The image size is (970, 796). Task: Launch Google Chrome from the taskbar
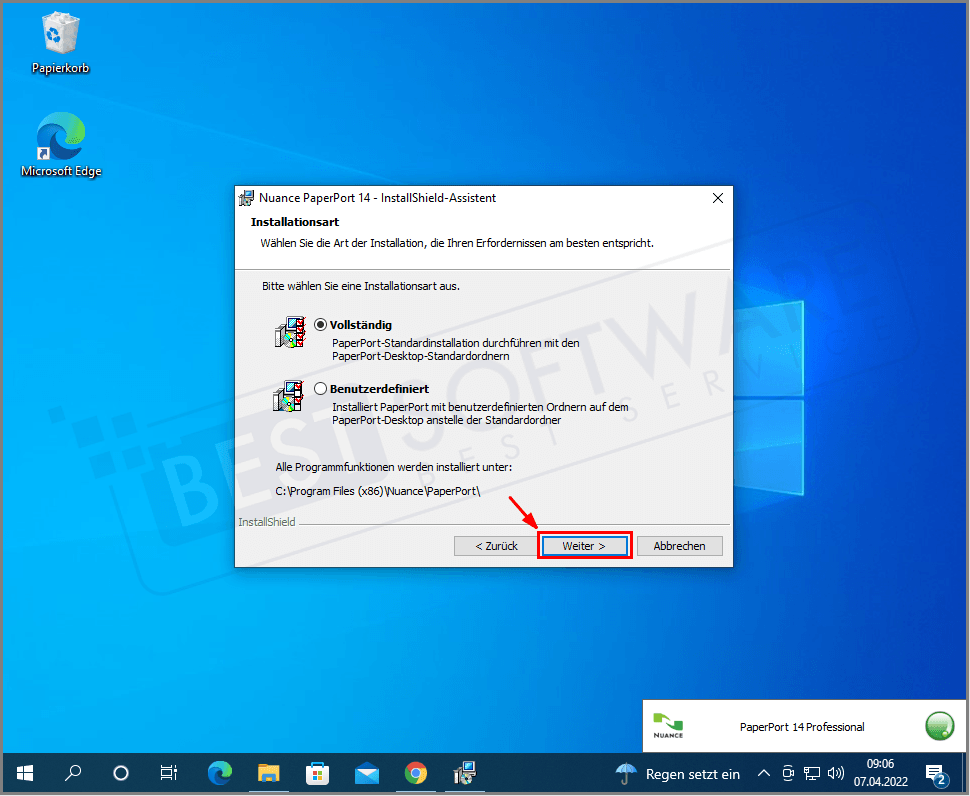click(x=415, y=773)
